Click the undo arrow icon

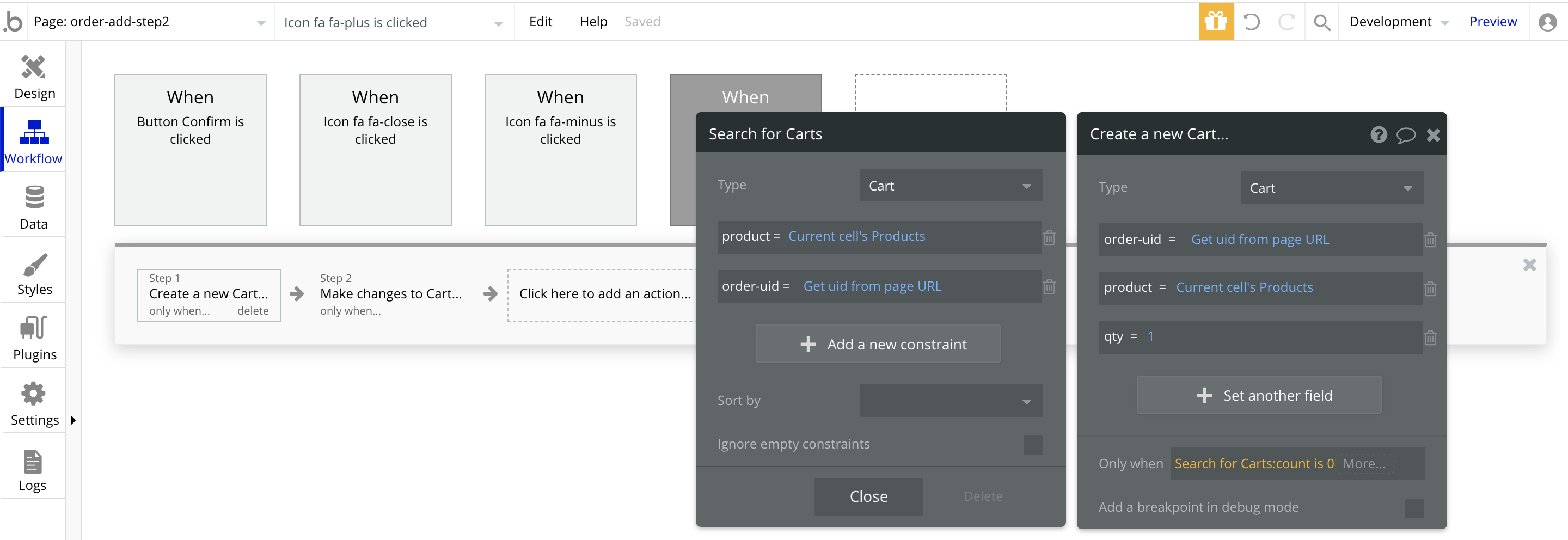(x=1251, y=22)
